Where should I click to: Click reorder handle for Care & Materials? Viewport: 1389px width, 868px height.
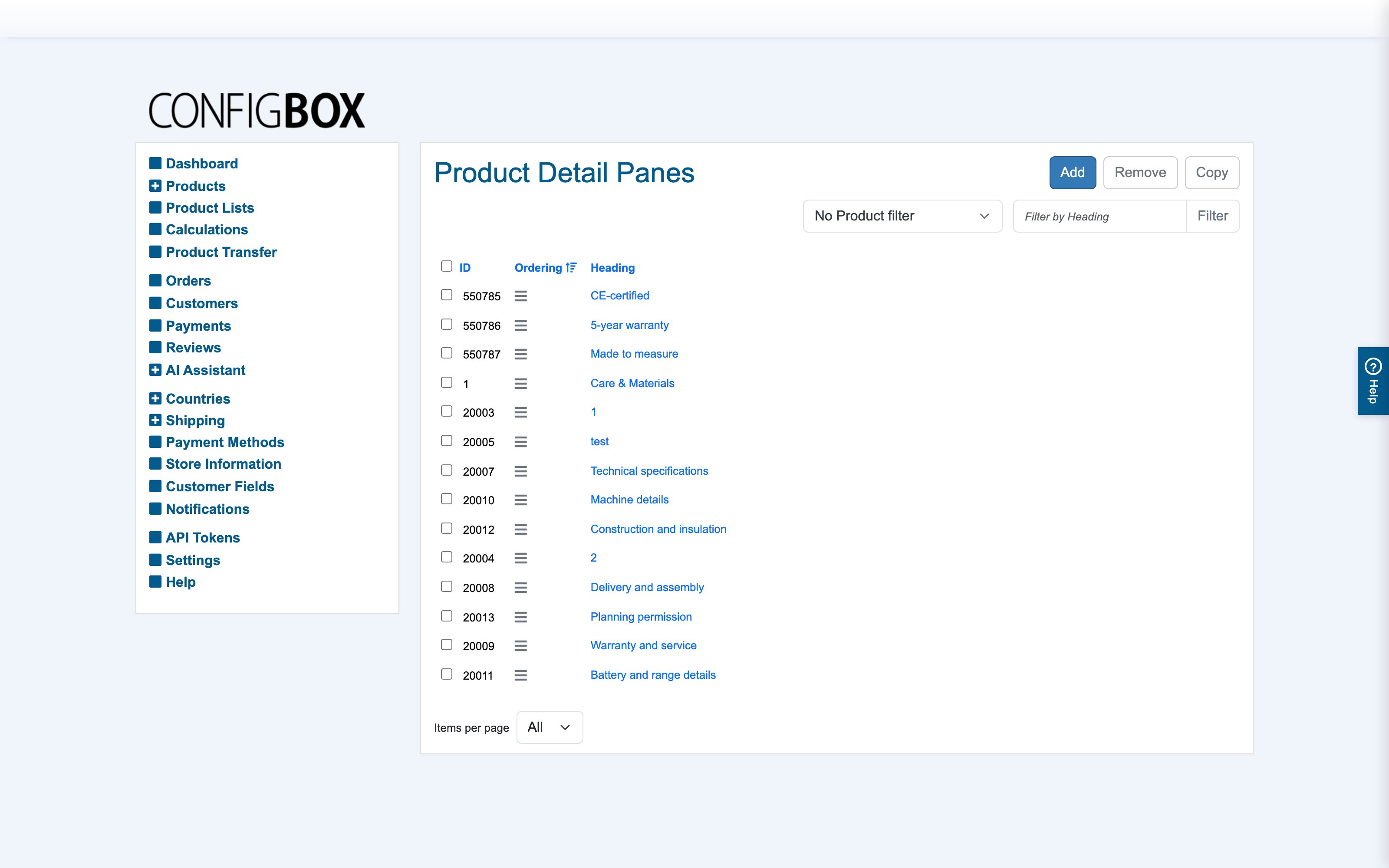point(520,384)
